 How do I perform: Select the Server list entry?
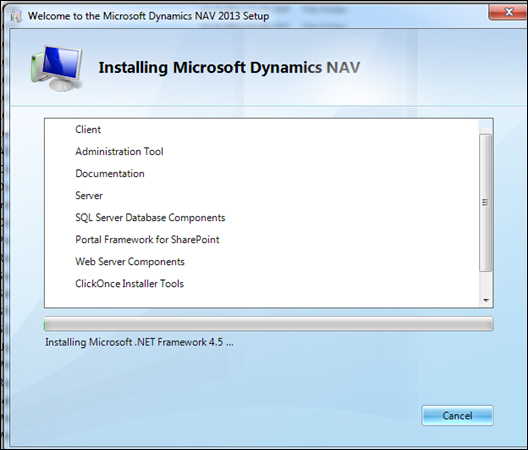(x=89, y=195)
